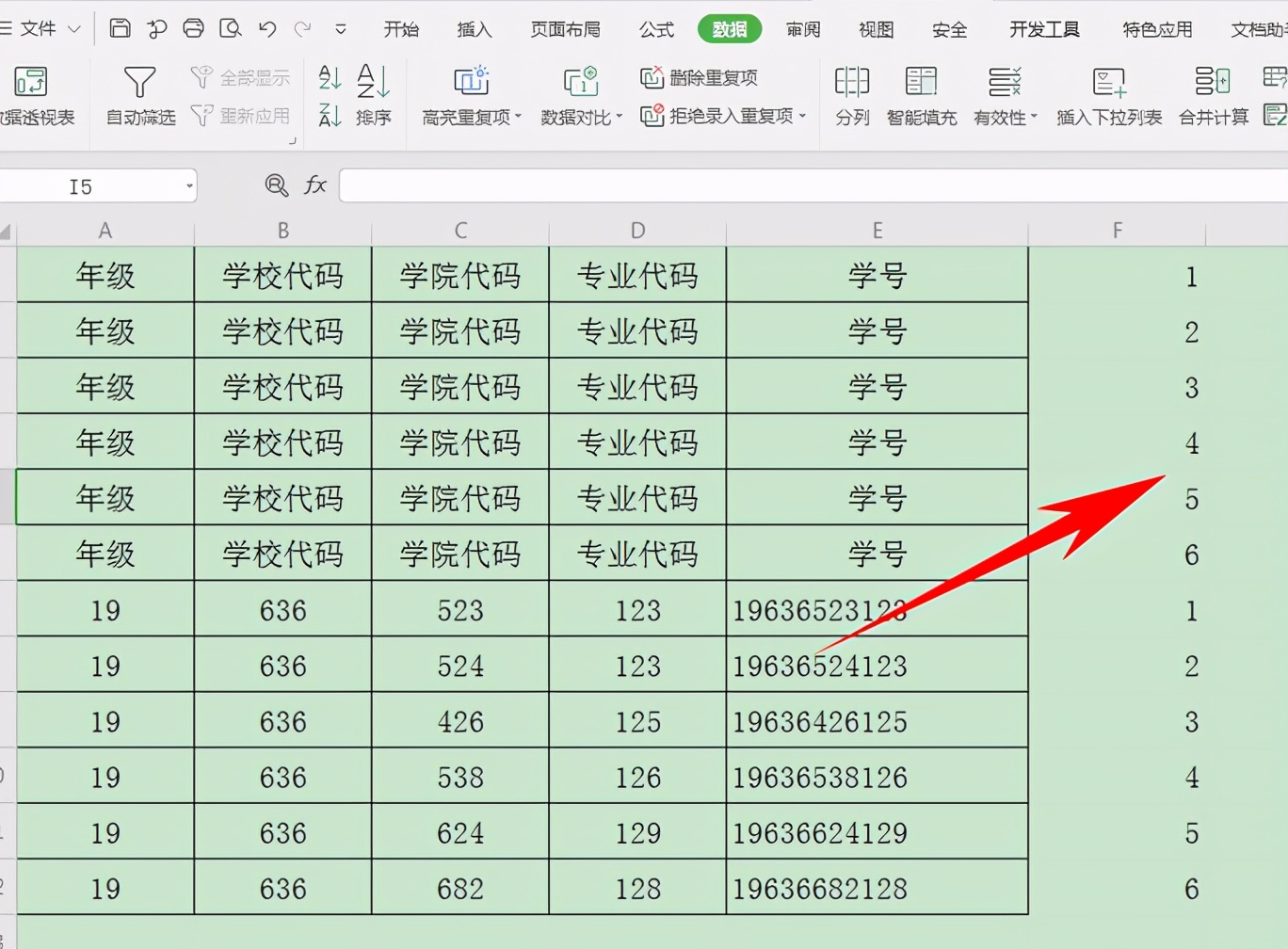Viewport: 1288px width, 949px height.
Task: Click the fx insert function icon
Action: point(314,185)
